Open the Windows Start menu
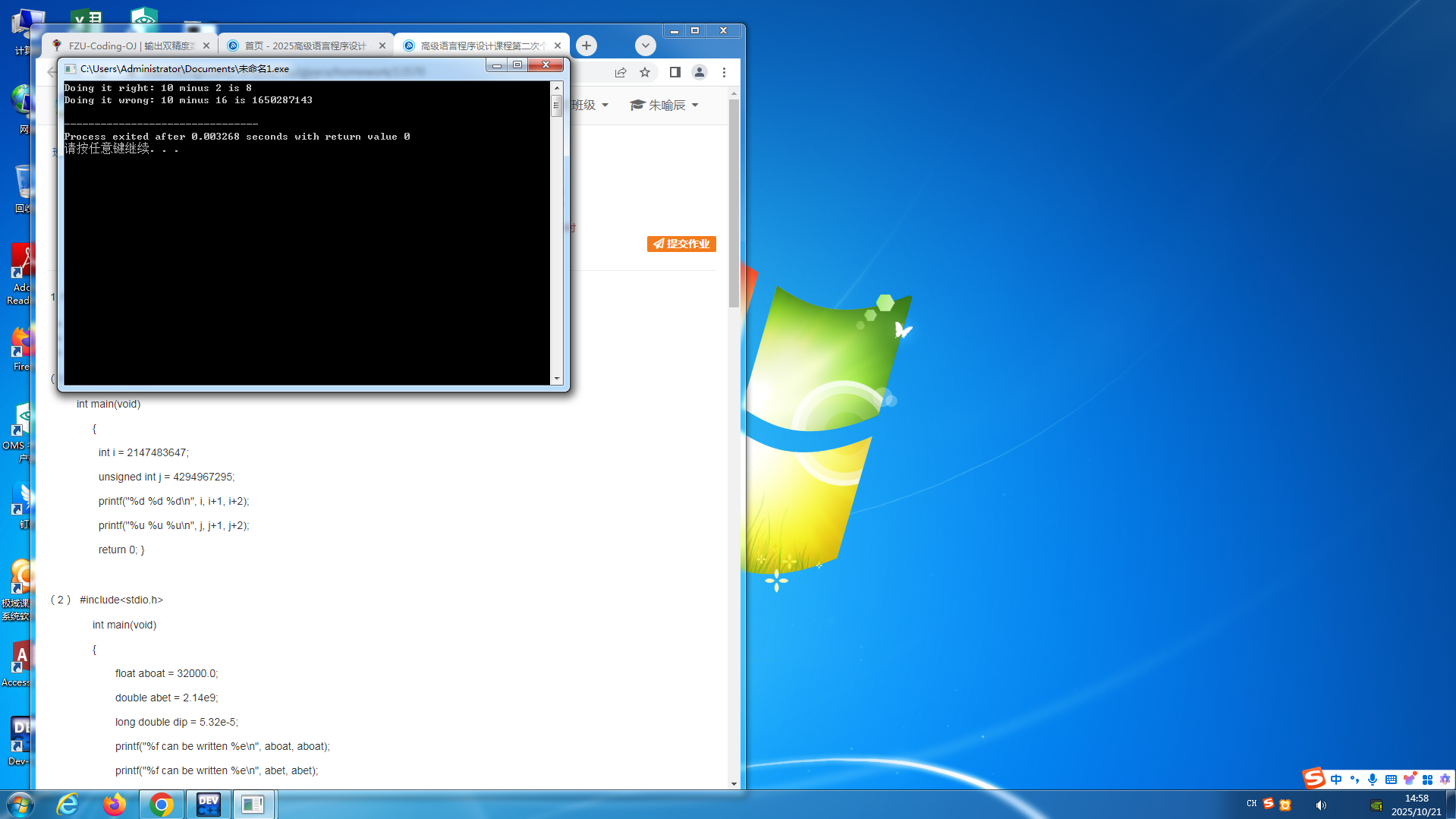Screen dimensions: 1456x819 point(20,805)
